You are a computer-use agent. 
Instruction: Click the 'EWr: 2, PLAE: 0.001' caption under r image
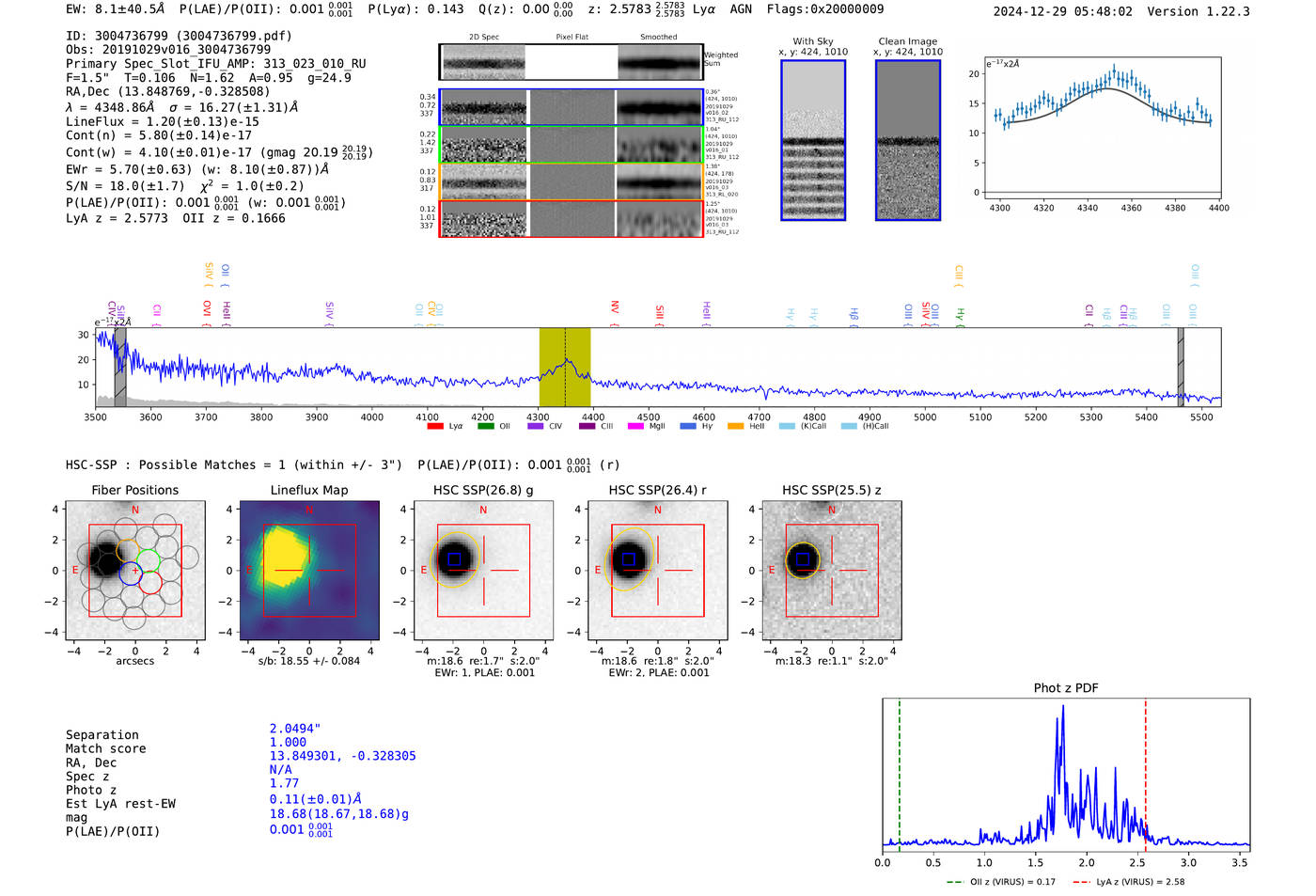coord(659,673)
